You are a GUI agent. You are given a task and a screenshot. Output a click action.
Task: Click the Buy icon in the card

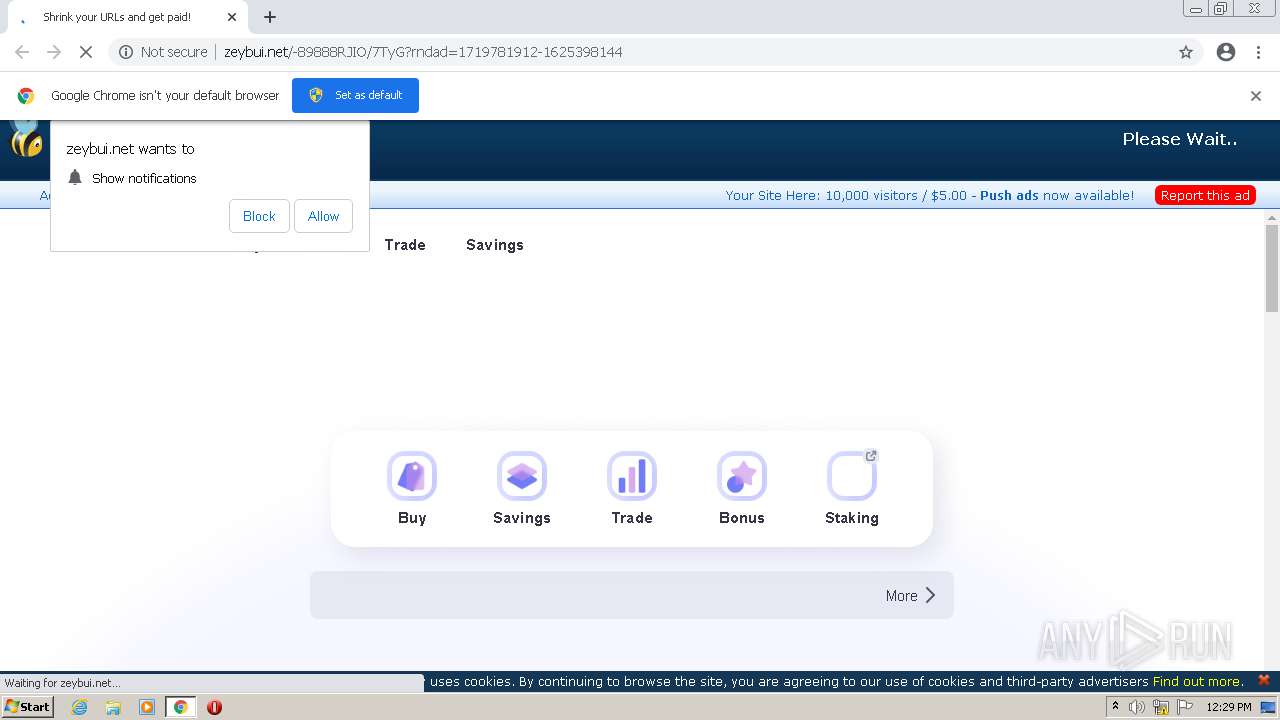click(412, 476)
